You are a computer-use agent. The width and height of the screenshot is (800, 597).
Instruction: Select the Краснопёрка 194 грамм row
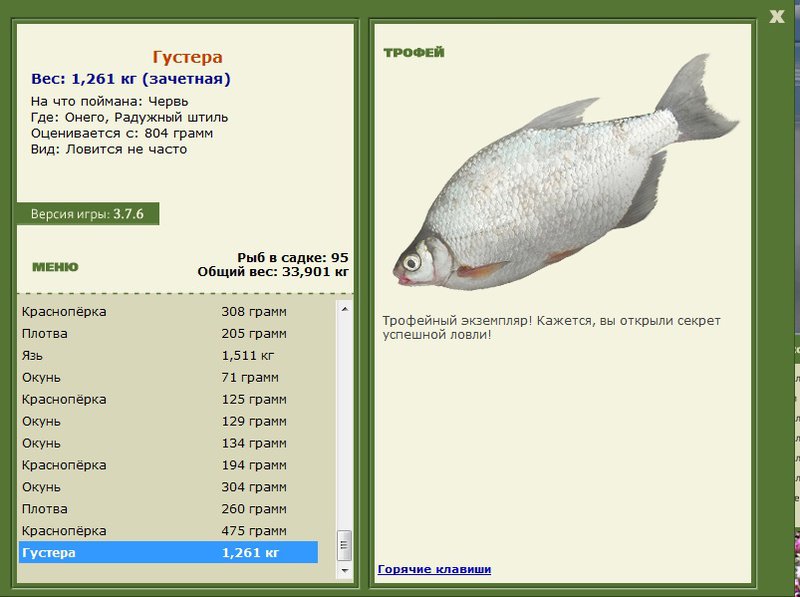click(x=168, y=465)
